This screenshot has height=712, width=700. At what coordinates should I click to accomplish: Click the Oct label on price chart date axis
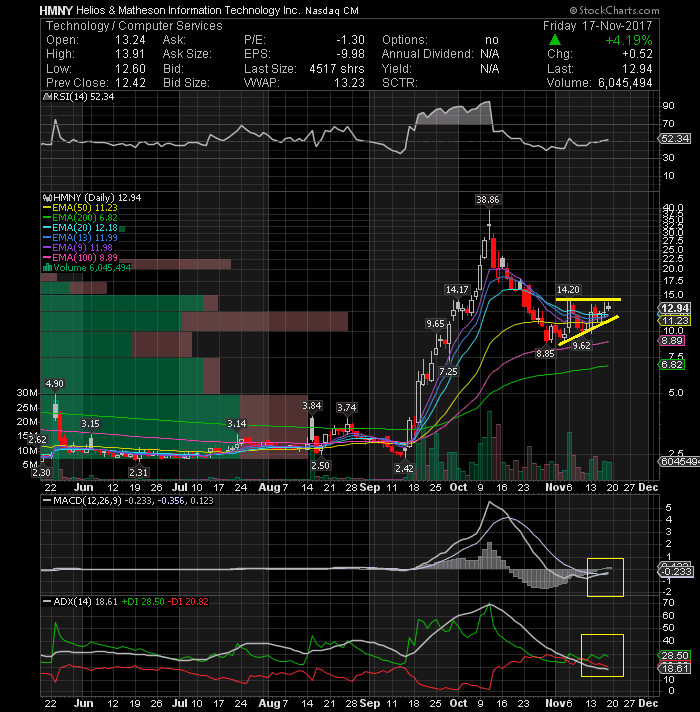(x=458, y=487)
